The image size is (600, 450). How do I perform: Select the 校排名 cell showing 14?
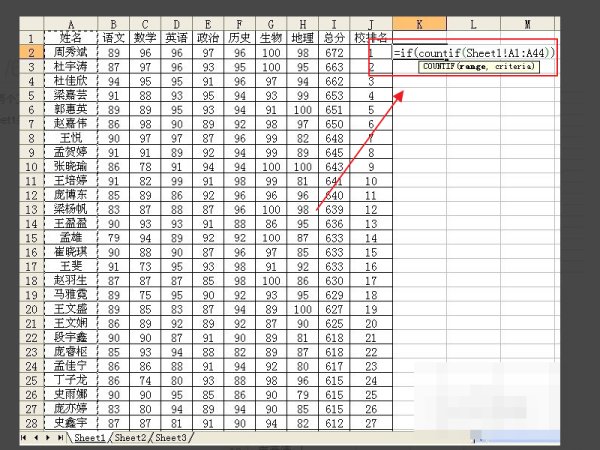coord(371,238)
